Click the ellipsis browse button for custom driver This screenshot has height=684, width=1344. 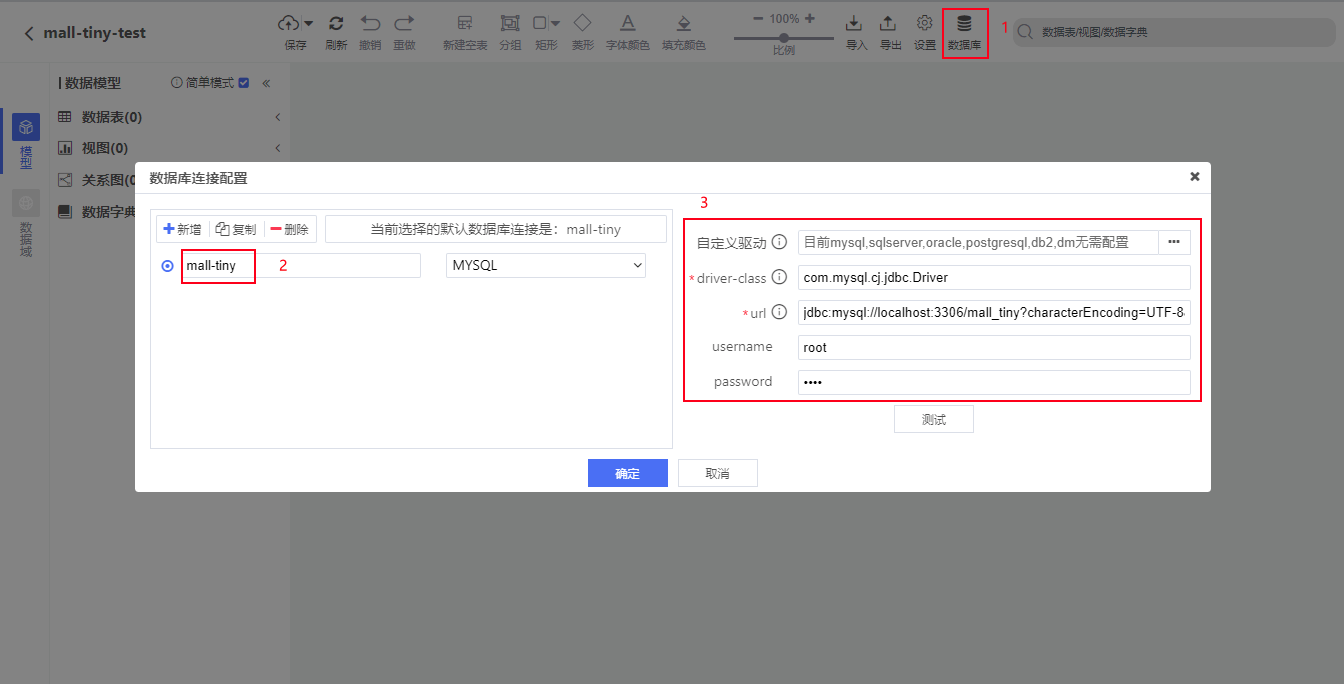pos(1174,242)
